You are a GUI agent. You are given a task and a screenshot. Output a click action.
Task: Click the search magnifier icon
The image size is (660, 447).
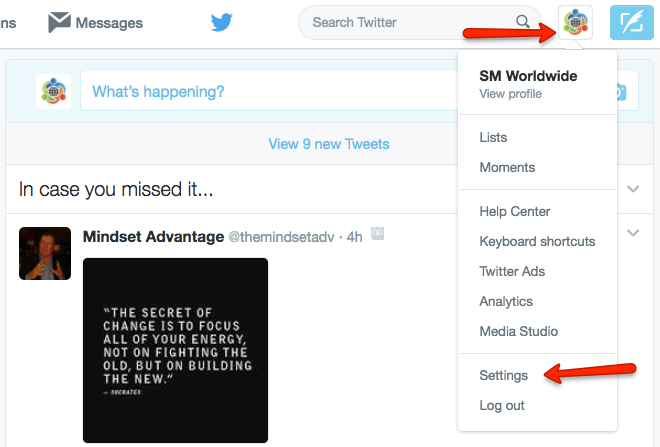523,21
